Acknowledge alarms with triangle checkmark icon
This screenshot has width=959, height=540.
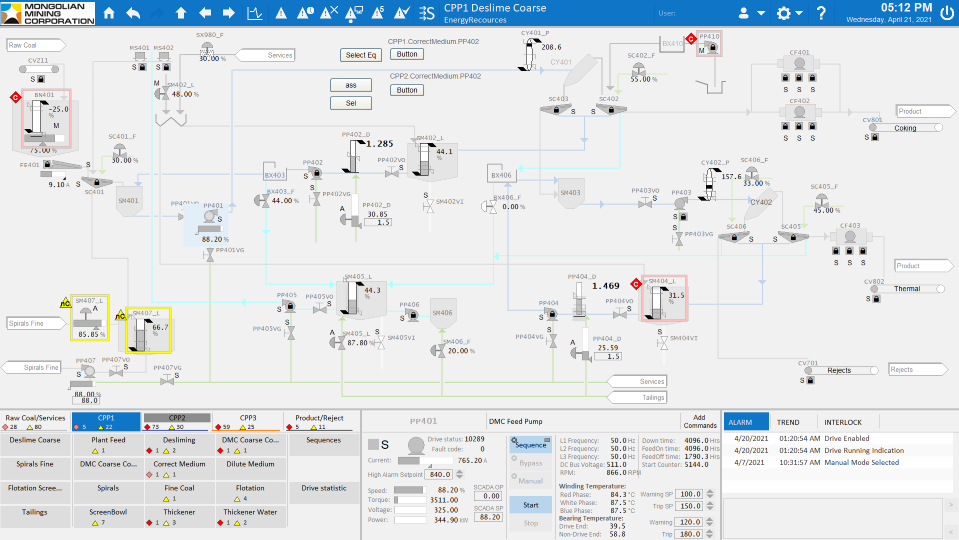coord(402,13)
